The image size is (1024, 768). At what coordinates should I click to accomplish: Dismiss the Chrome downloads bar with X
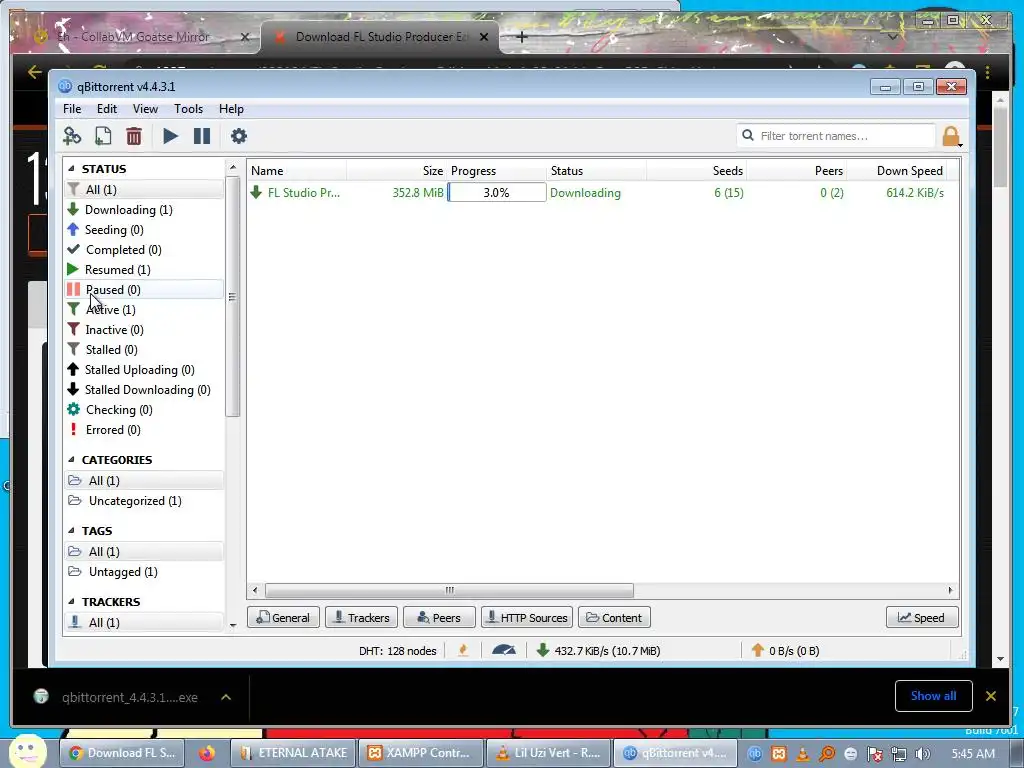tap(991, 696)
